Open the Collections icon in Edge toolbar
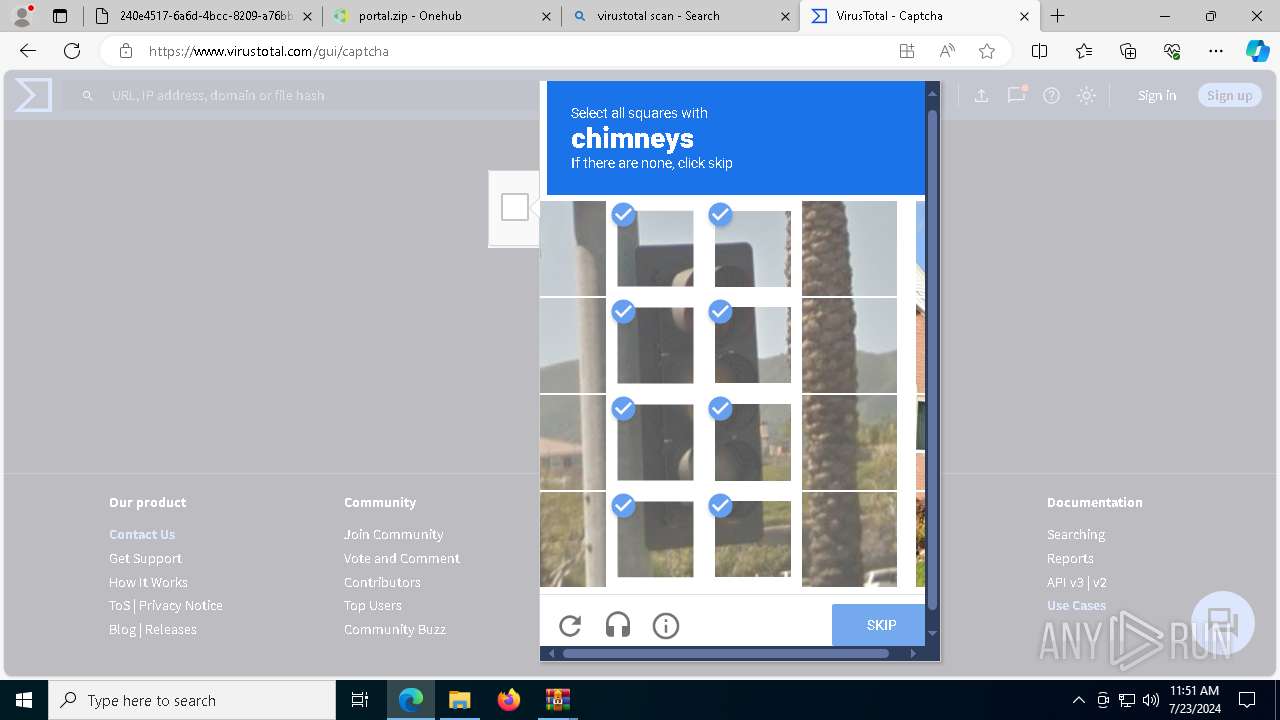1280x720 pixels. coord(1128,51)
